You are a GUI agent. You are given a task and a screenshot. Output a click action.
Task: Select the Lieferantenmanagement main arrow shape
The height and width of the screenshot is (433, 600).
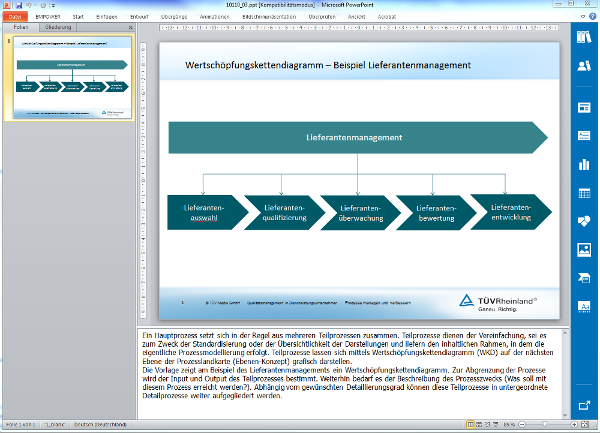355,137
